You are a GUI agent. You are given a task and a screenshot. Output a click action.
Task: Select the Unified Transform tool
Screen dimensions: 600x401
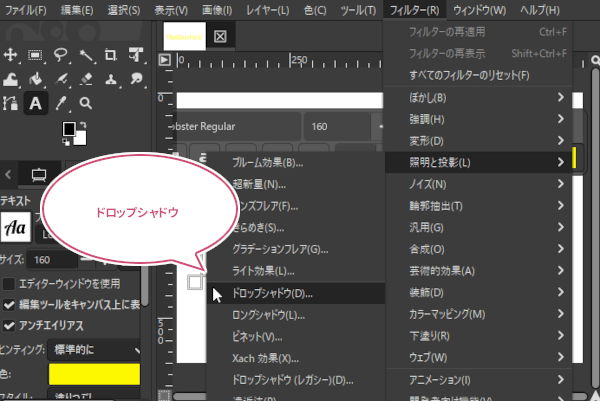tap(136, 55)
